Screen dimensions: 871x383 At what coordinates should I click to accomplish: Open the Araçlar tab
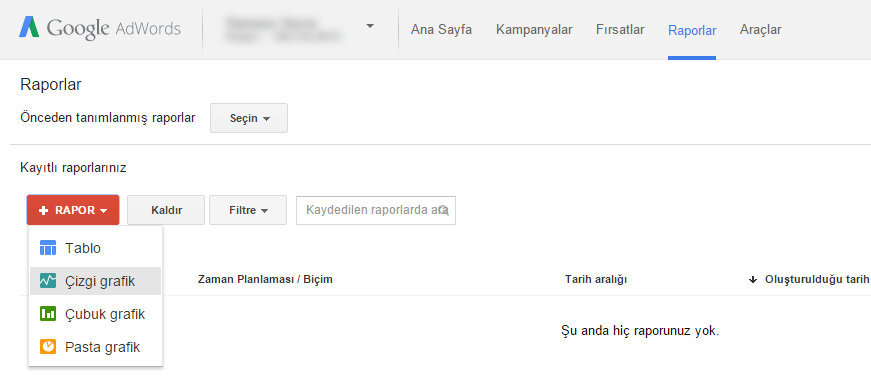pyautogui.click(x=760, y=29)
